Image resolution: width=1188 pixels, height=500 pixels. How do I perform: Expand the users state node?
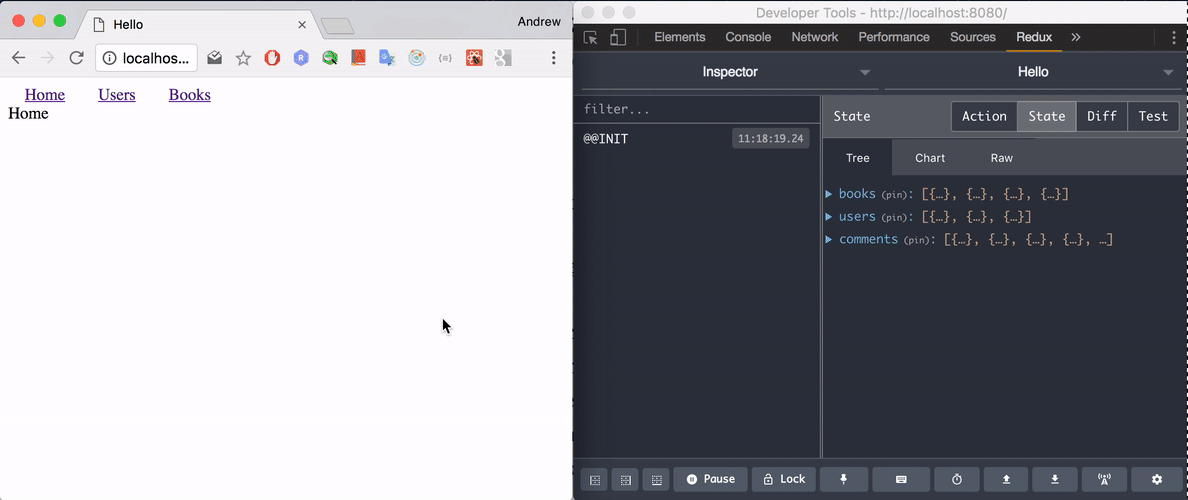(x=829, y=217)
